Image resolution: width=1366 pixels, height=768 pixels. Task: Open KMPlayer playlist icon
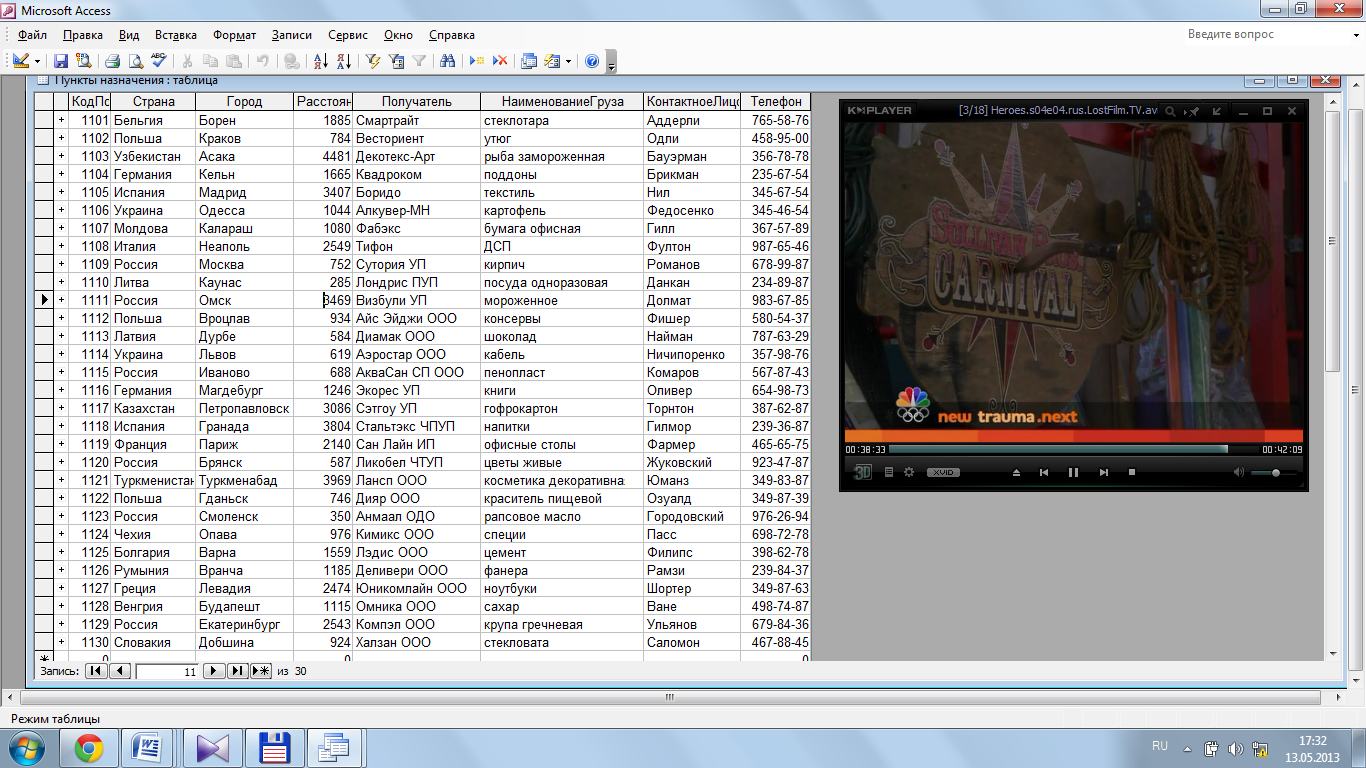pos(888,472)
